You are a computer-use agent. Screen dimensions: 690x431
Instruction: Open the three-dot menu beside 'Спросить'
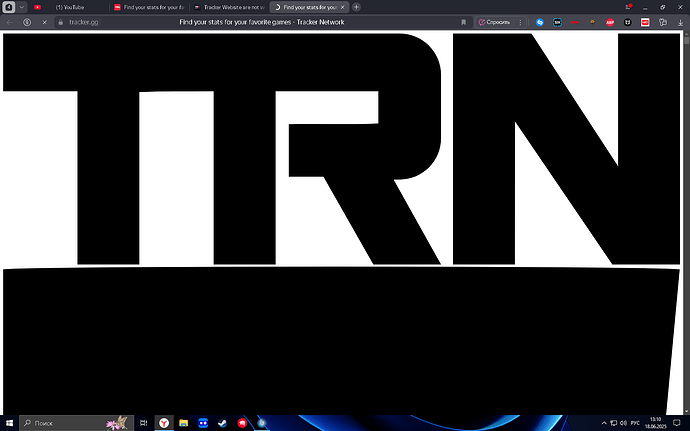pyautogui.click(x=520, y=22)
